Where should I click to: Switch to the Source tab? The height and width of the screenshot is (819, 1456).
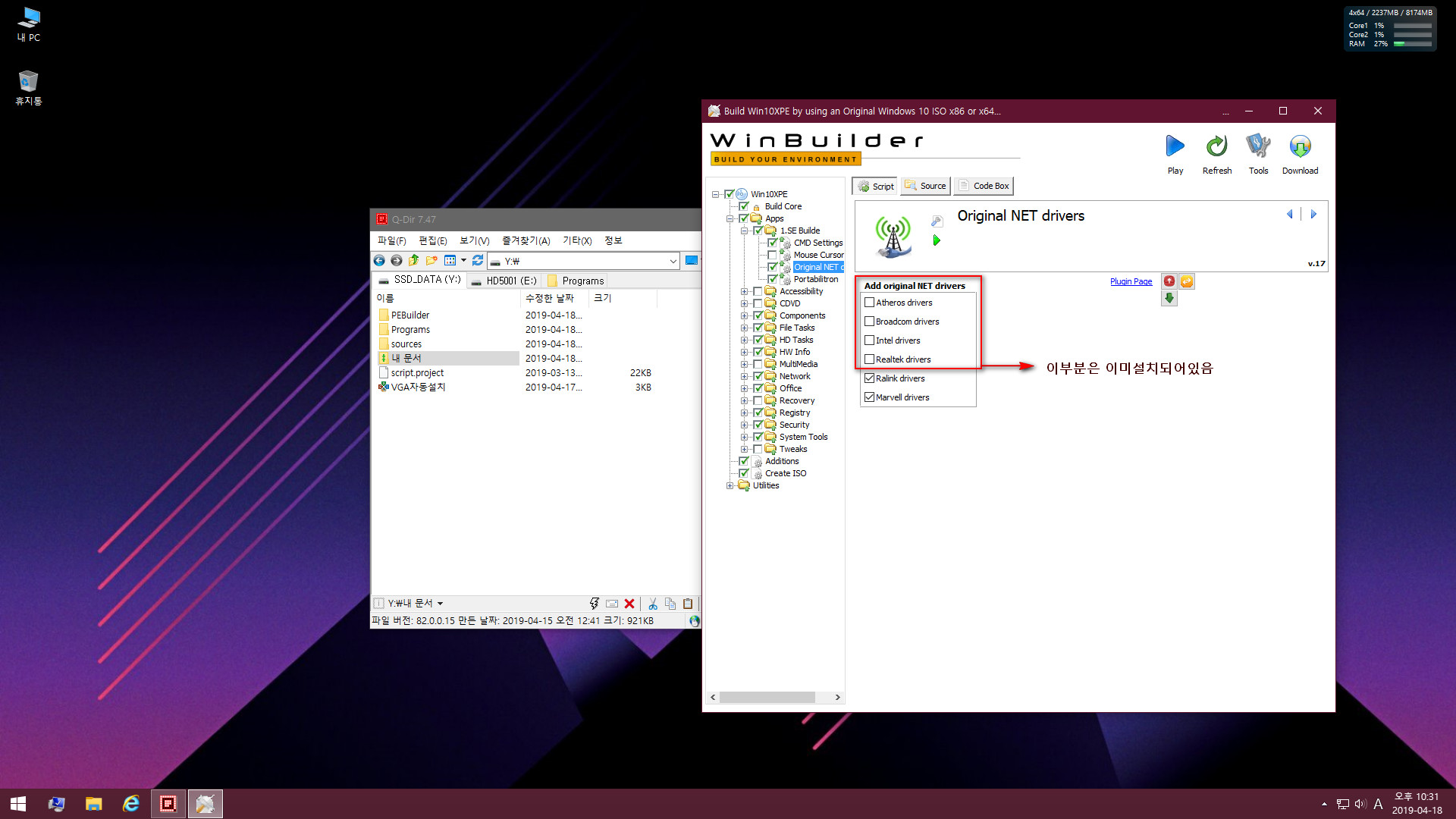[925, 186]
